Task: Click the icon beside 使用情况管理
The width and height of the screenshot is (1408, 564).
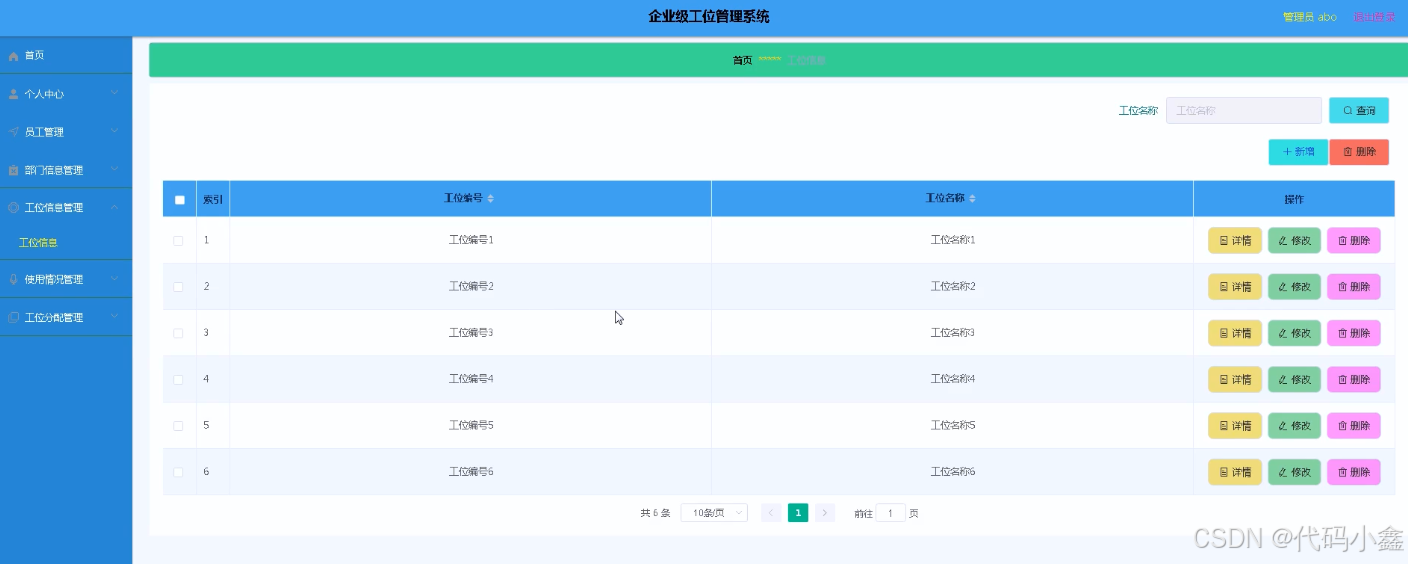Action: [x=13, y=279]
